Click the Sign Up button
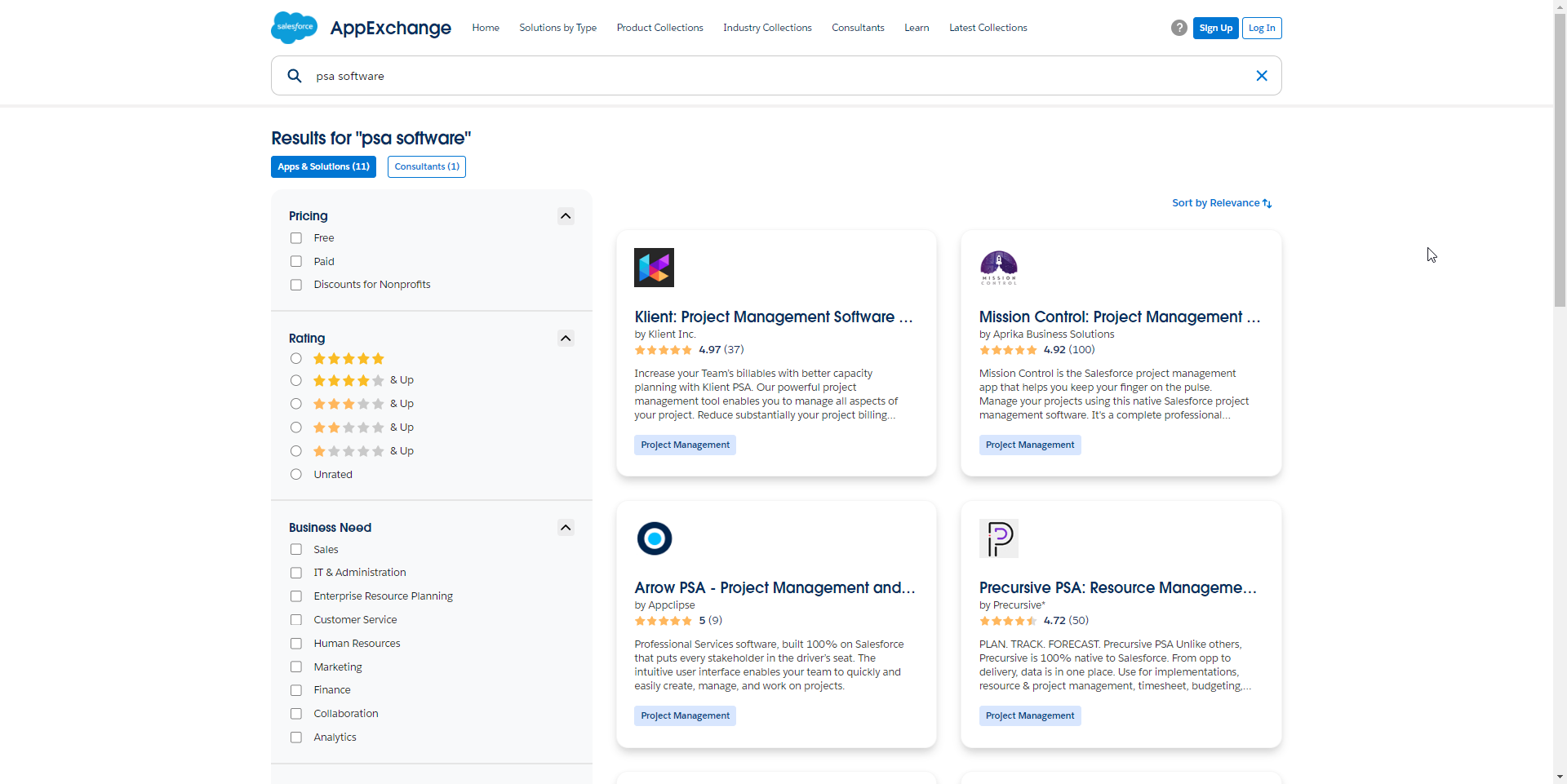 tap(1216, 28)
